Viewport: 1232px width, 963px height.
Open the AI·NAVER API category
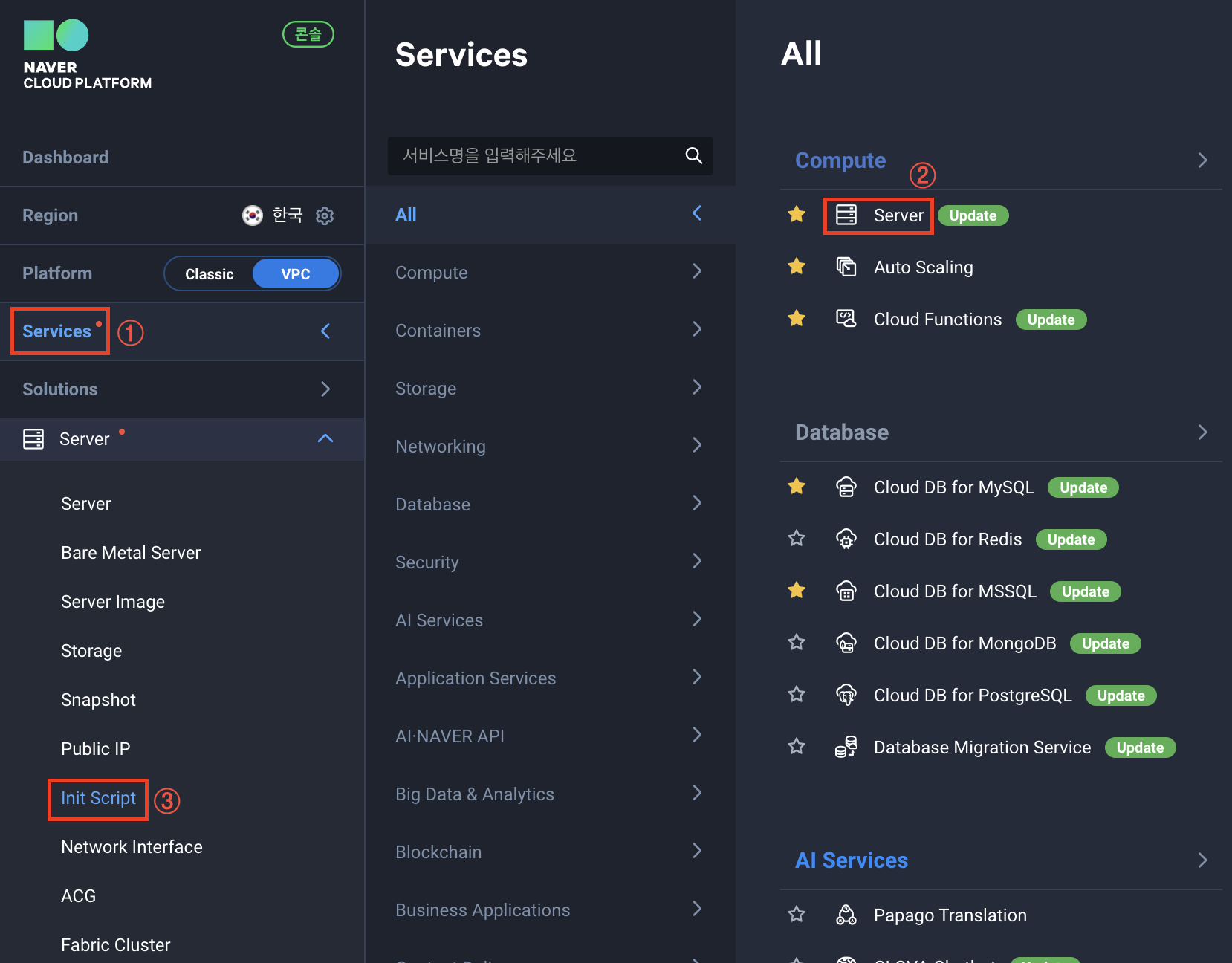(x=551, y=736)
